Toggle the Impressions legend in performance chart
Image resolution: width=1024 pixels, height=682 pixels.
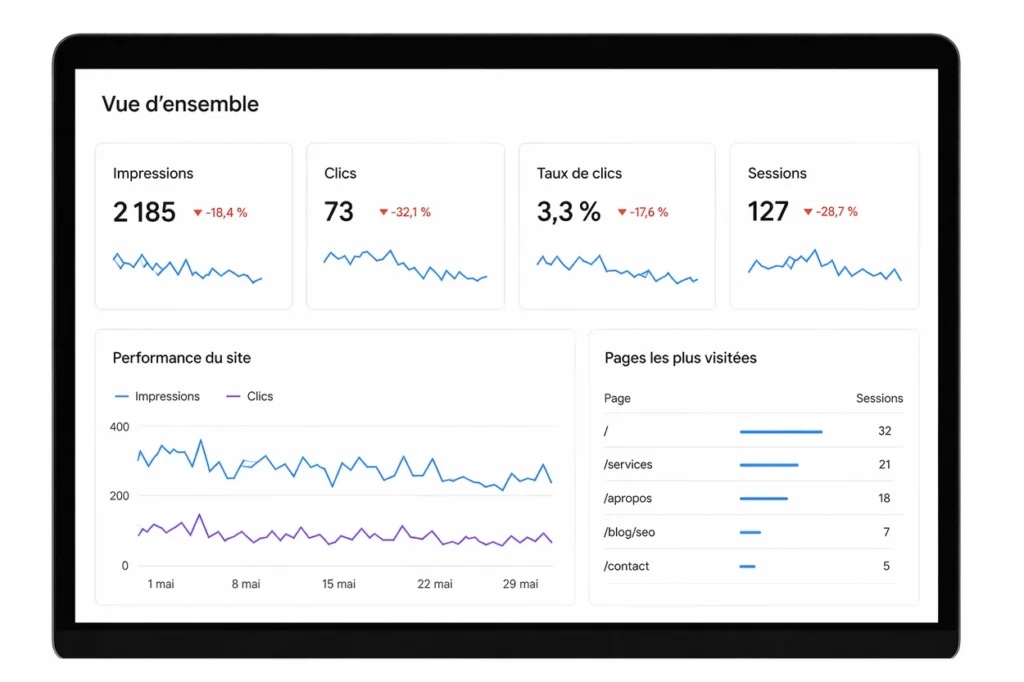tap(157, 397)
